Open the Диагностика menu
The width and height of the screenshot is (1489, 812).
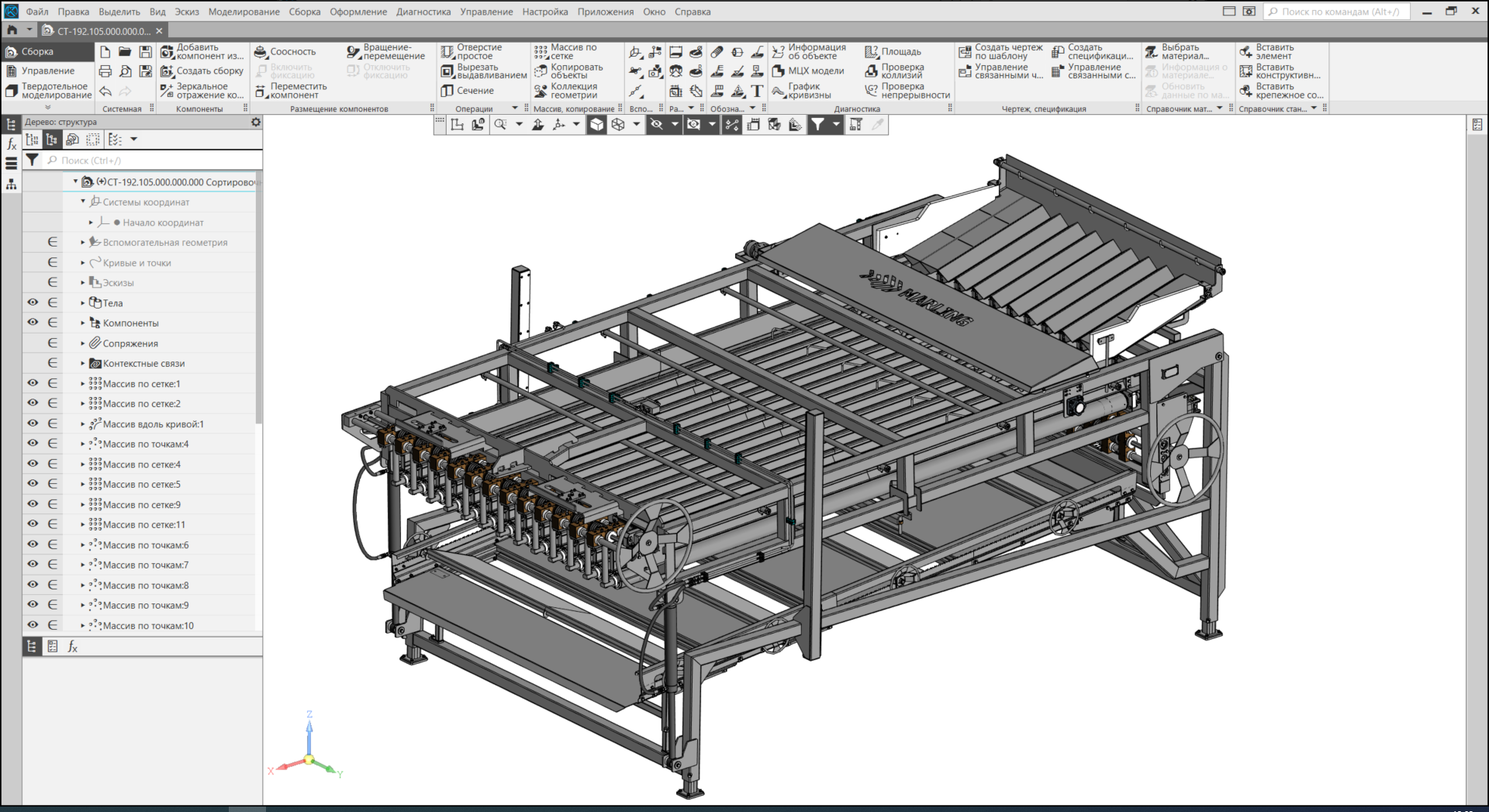423,12
